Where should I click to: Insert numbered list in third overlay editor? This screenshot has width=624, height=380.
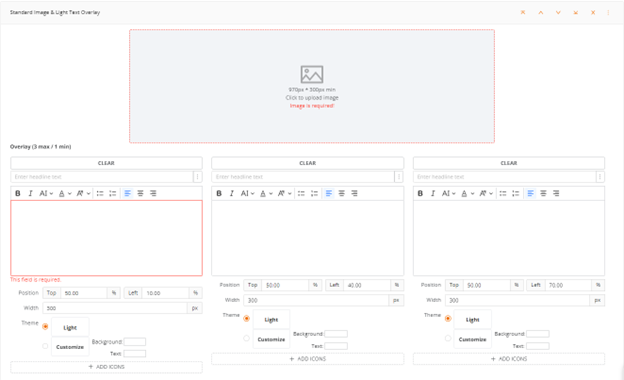click(x=516, y=193)
